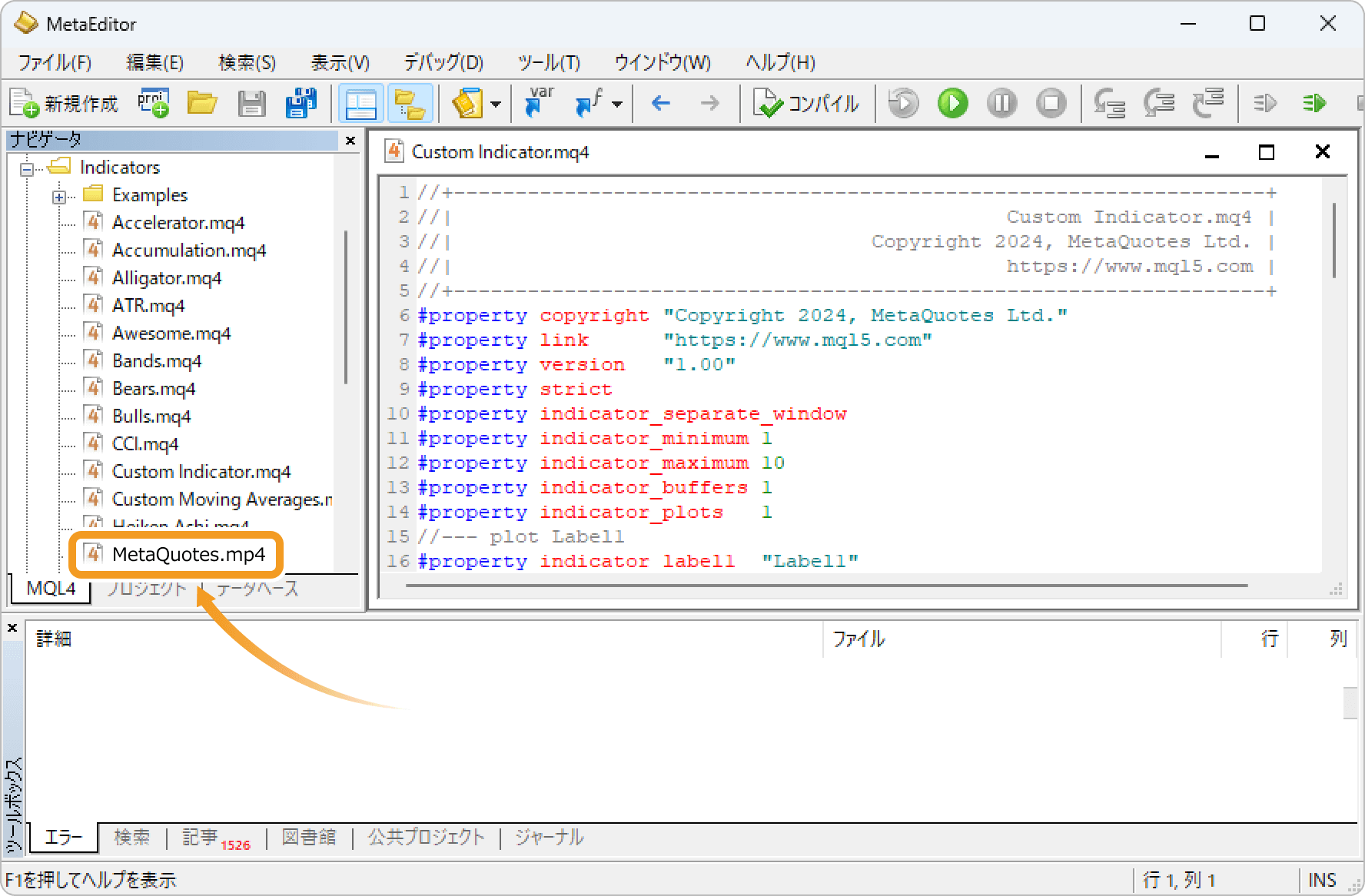The height and width of the screenshot is (896, 1365).
Task: Click the code editor vertical scrollbar
Action: [x=1334, y=241]
